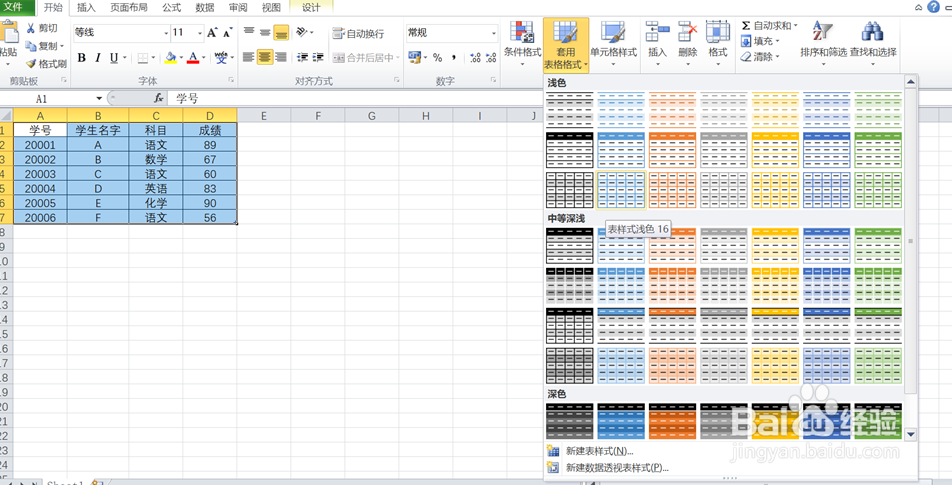Select the Format Painter (格式刷) brush
This screenshot has width=952, height=485.
tap(31, 63)
